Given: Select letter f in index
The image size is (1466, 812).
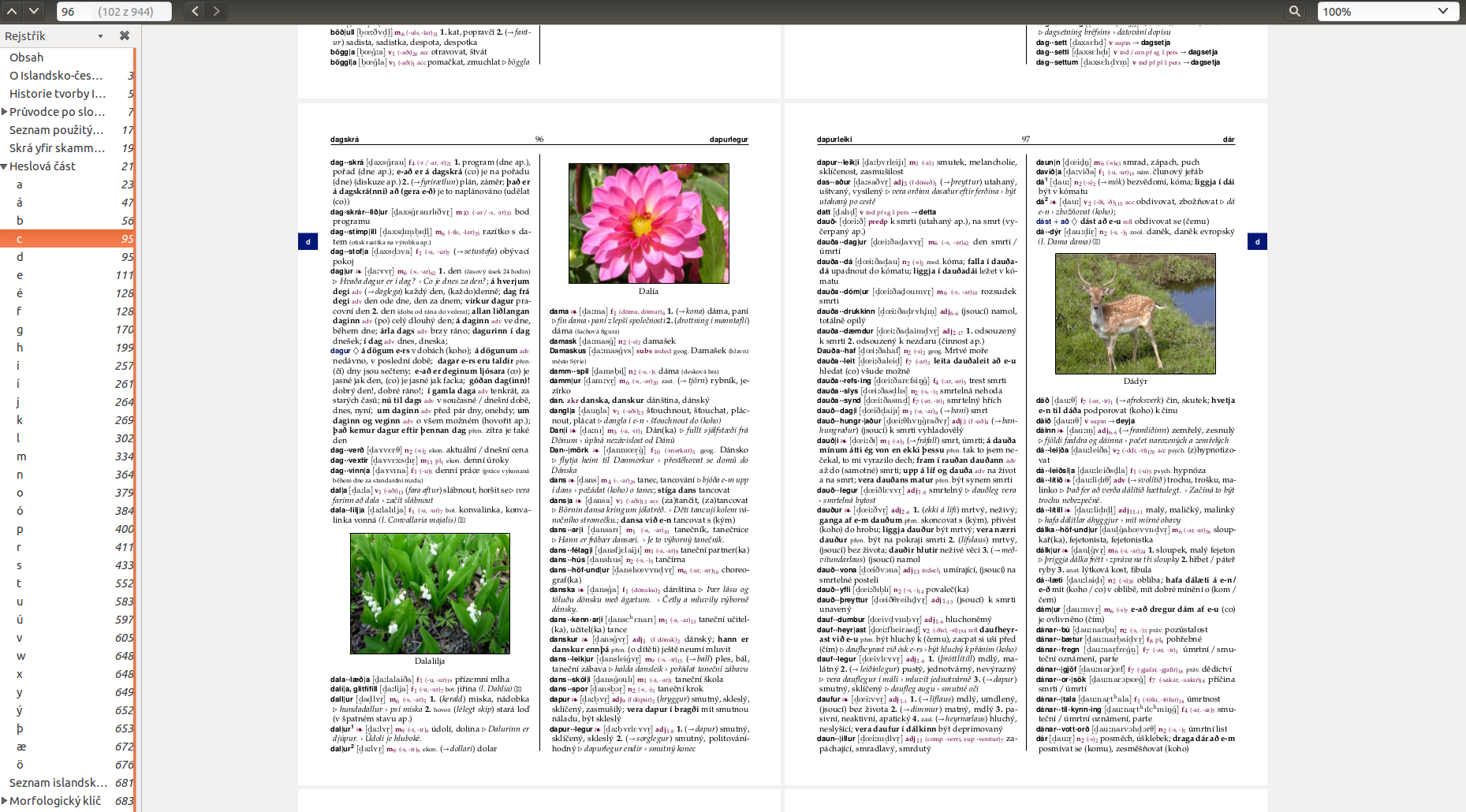Looking at the screenshot, I should (x=67, y=311).
